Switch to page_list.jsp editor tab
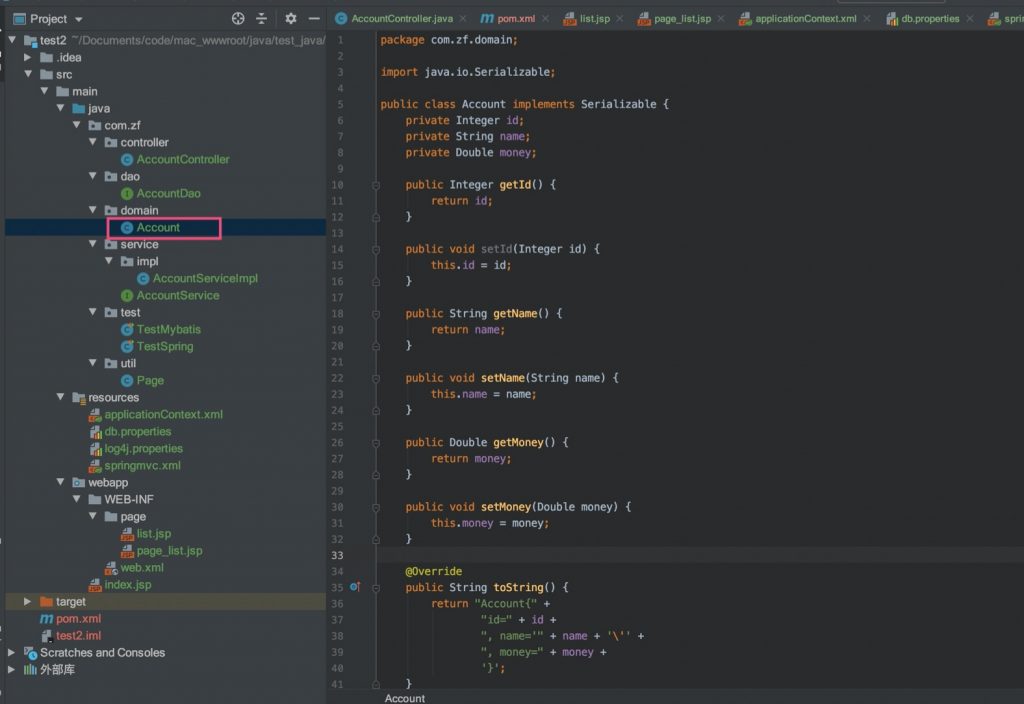 (682, 18)
